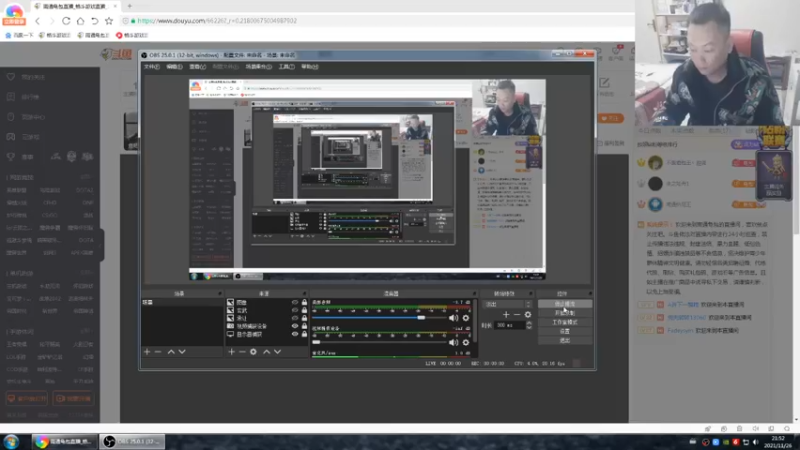The image size is (800, 450).
Task: Open source properties via Sources gear icon
Action: click(x=253, y=352)
